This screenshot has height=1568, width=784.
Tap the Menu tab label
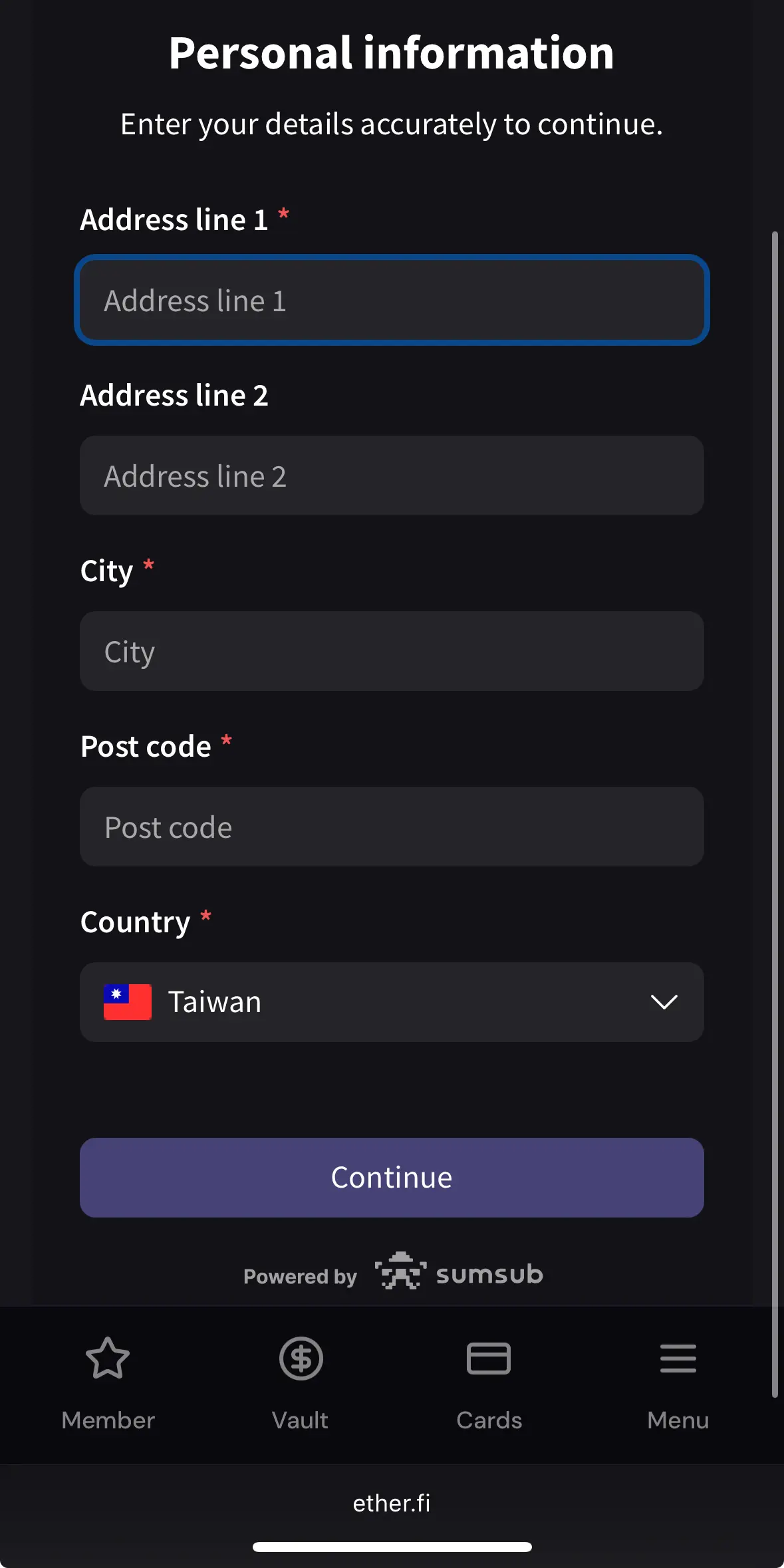pos(678,1420)
